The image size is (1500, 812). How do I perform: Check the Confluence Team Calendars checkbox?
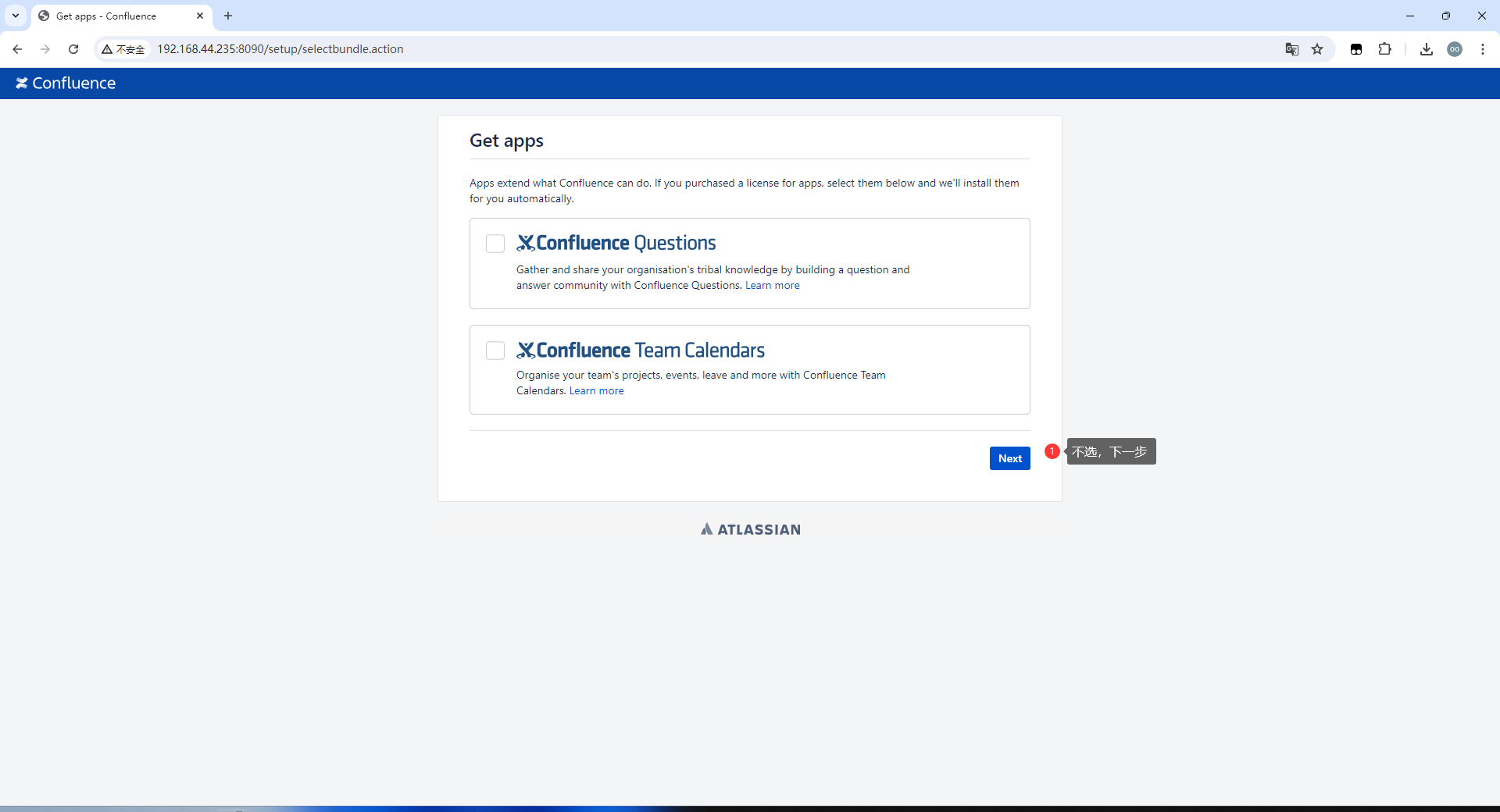[495, 351]
